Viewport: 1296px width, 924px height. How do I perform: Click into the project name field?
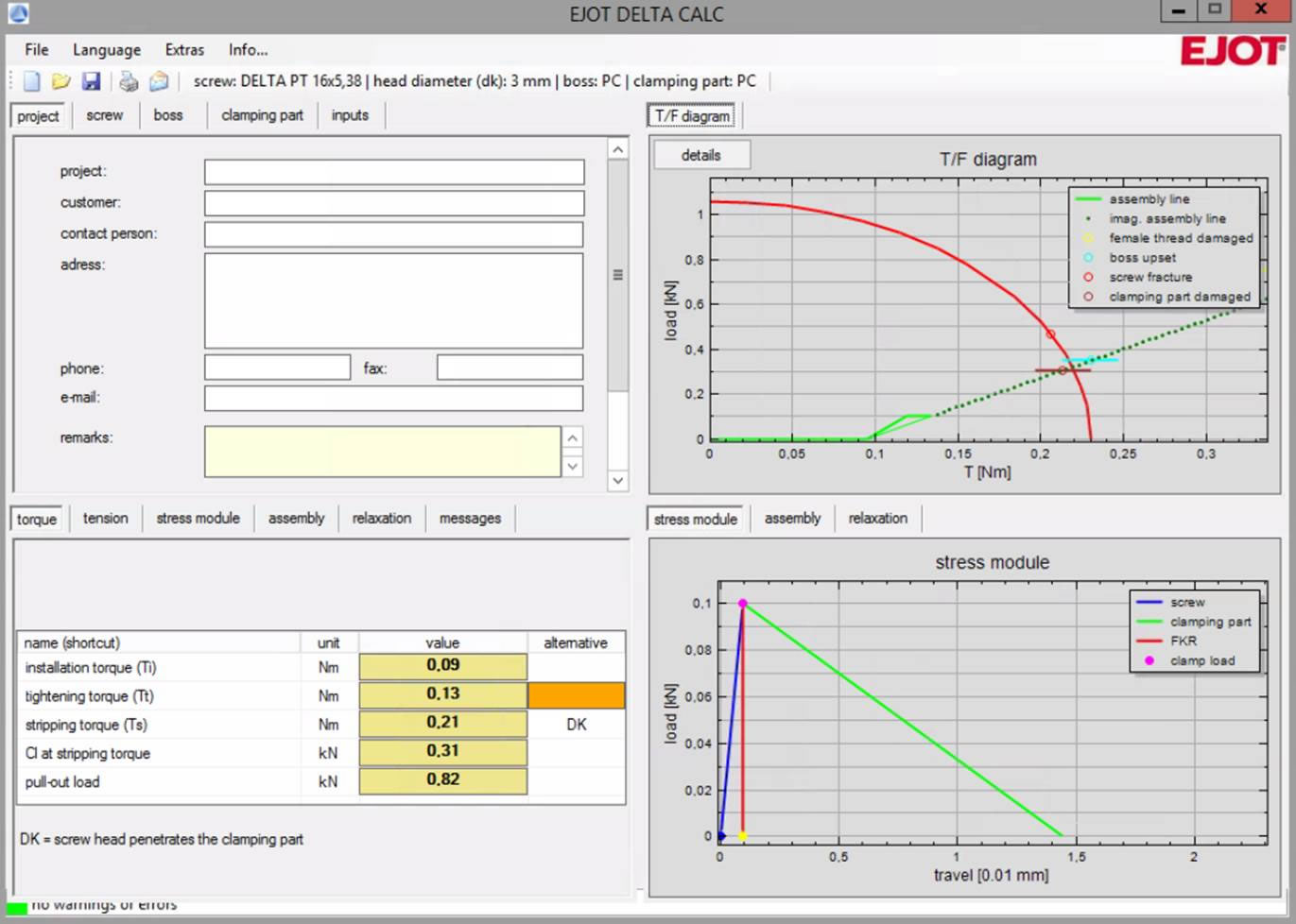tap(394, 172)
